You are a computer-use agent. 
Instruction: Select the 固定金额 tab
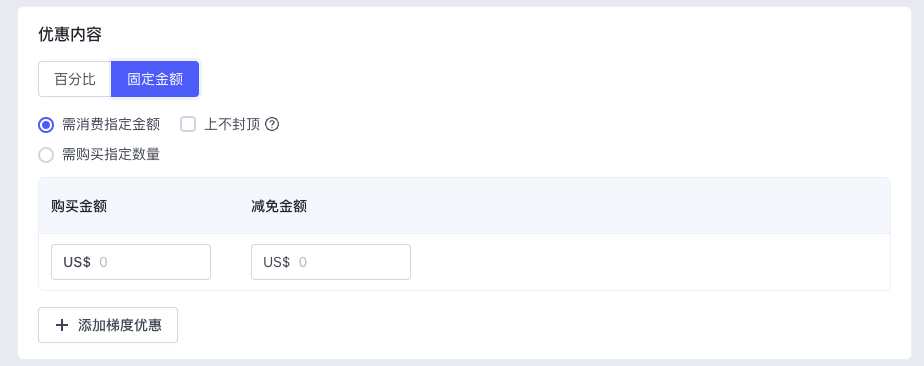[155, 79]
